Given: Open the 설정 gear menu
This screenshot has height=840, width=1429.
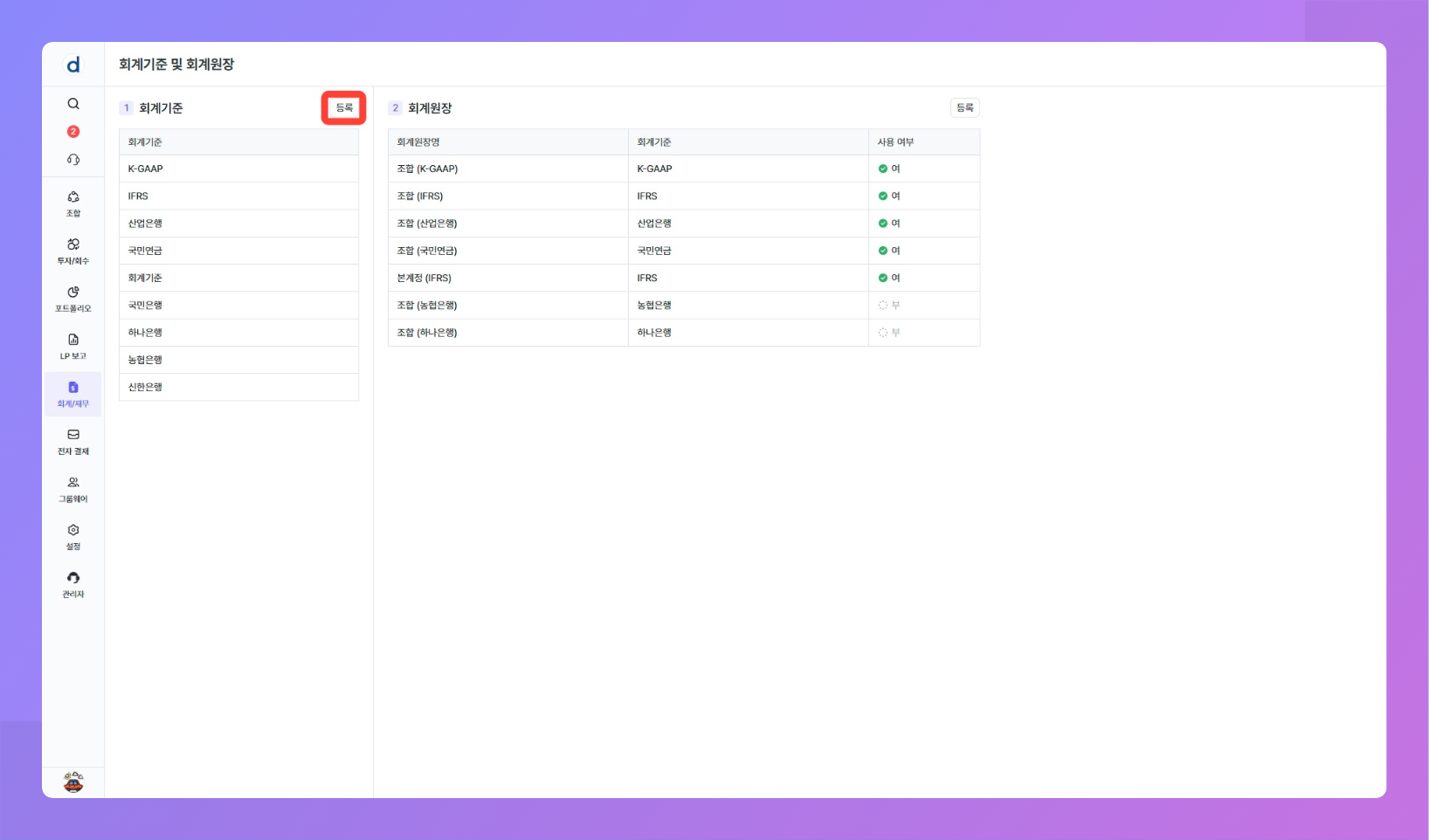Looking at the screenshot, I should click(x=73, y=537).
